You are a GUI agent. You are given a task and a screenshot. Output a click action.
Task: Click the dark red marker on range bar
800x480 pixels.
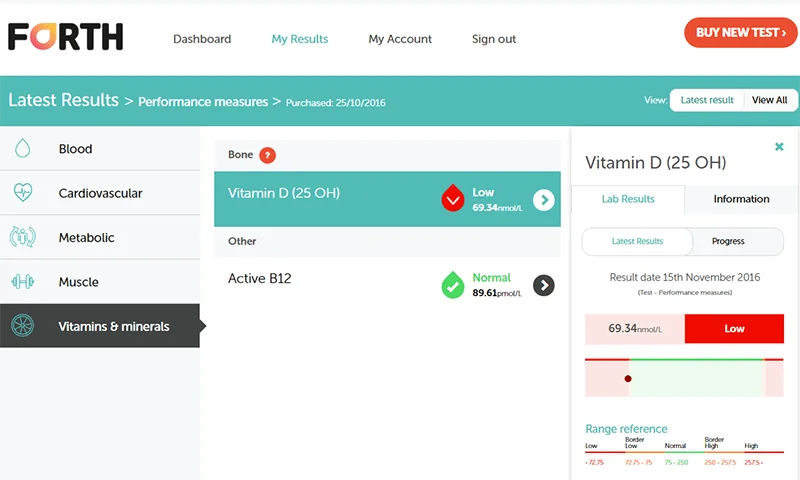[628, 379]
